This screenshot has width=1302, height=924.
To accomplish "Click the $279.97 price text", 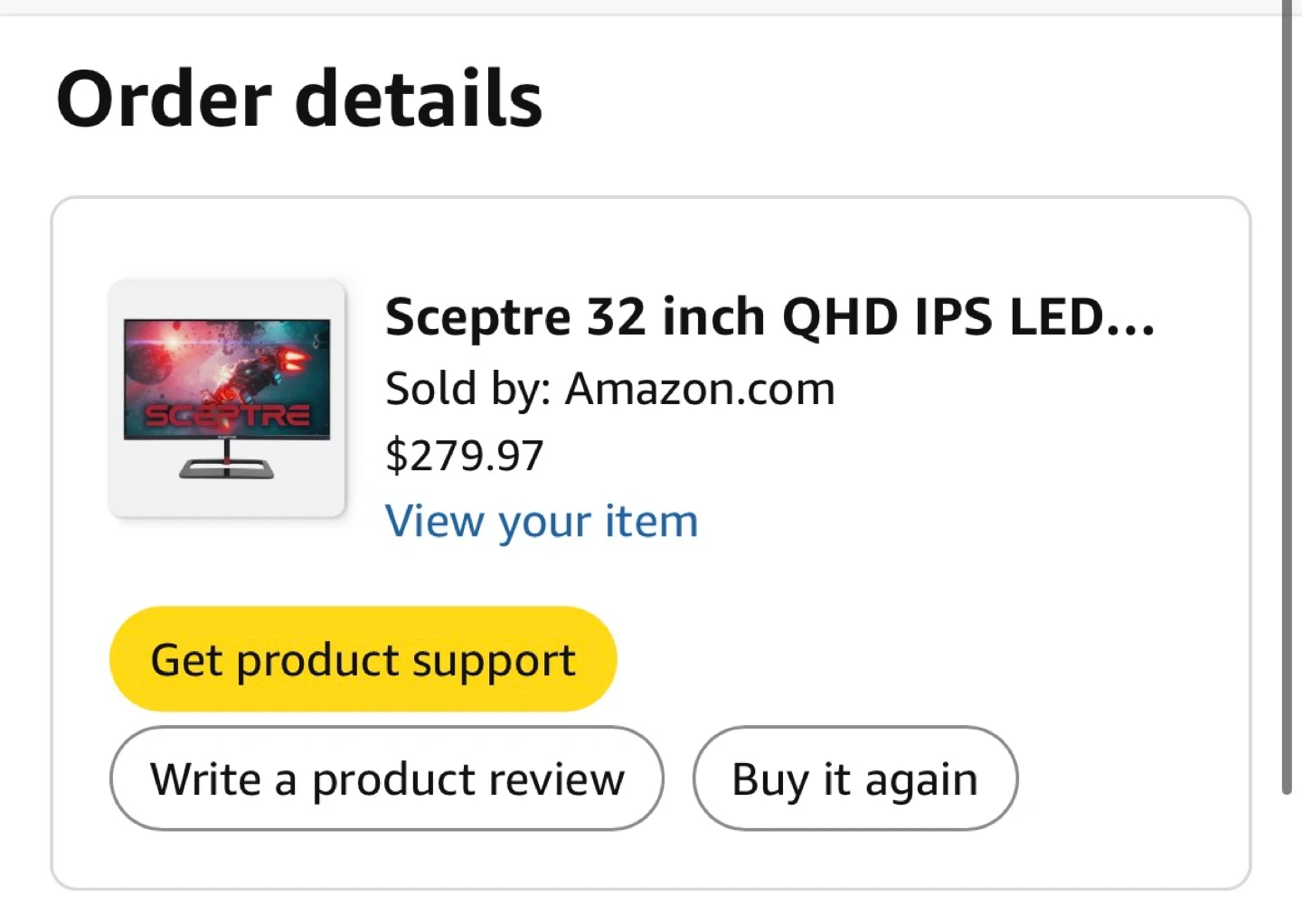I will pyautogui.click(x=465, y=456).
